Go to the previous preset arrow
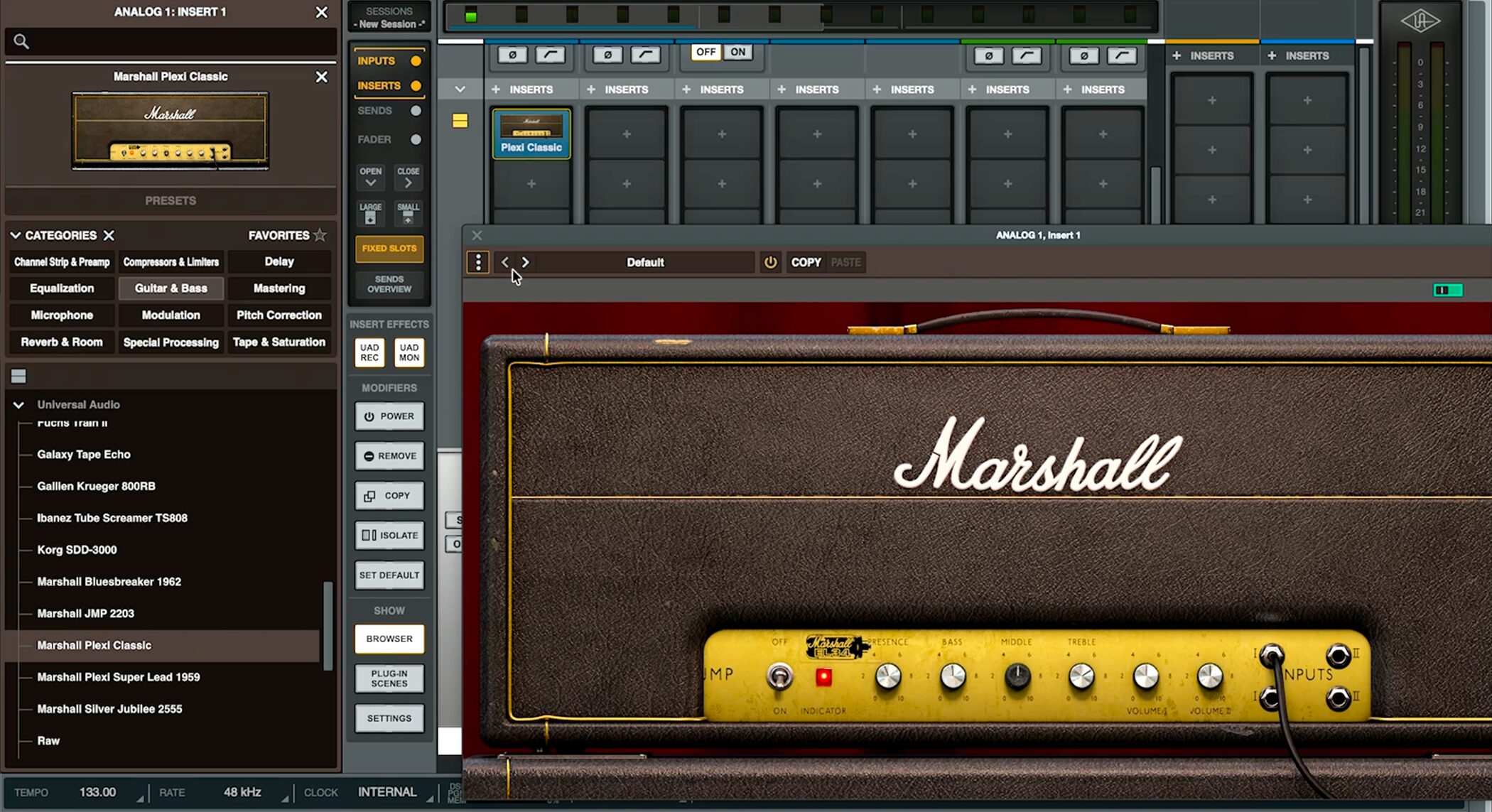This screenshot has height=812, width=1492. 505,262
